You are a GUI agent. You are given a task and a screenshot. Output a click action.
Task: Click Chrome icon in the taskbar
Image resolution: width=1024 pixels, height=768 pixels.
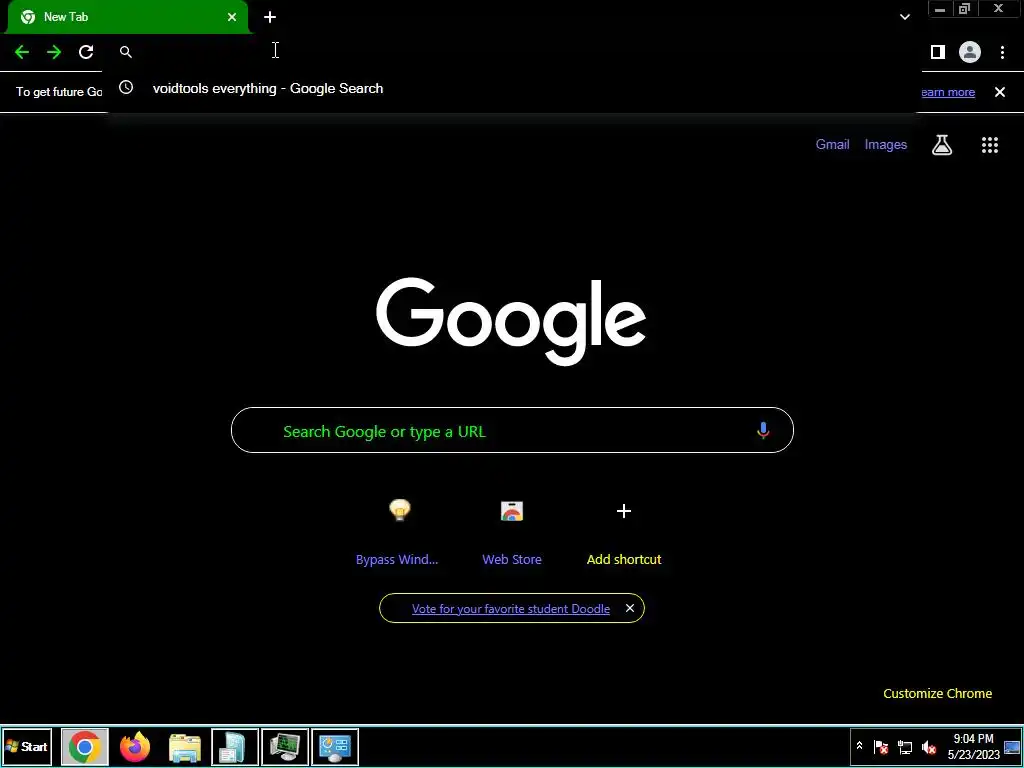84,747
